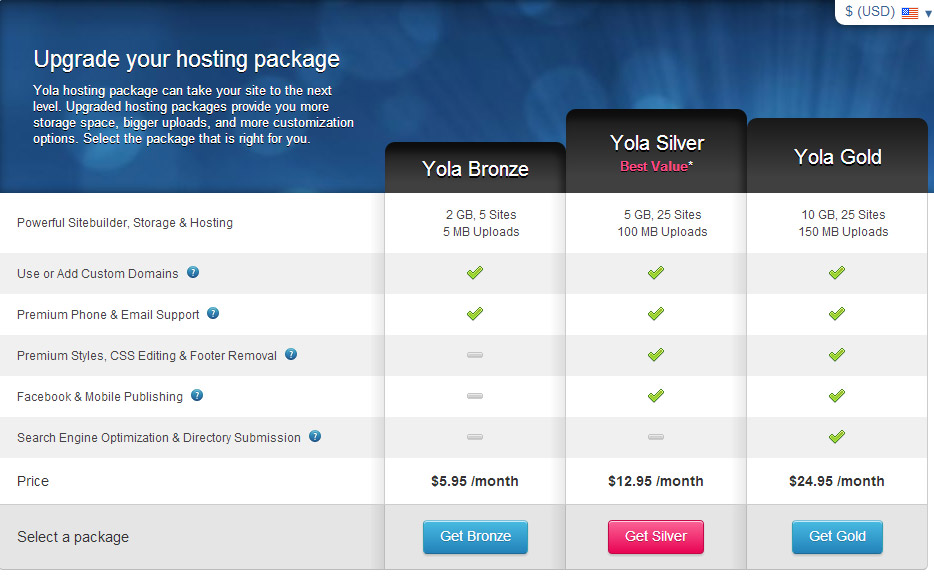Click the $12.95 /month Silver price
934x582 pixels.
pyautogui.click(x=656, y=481)
